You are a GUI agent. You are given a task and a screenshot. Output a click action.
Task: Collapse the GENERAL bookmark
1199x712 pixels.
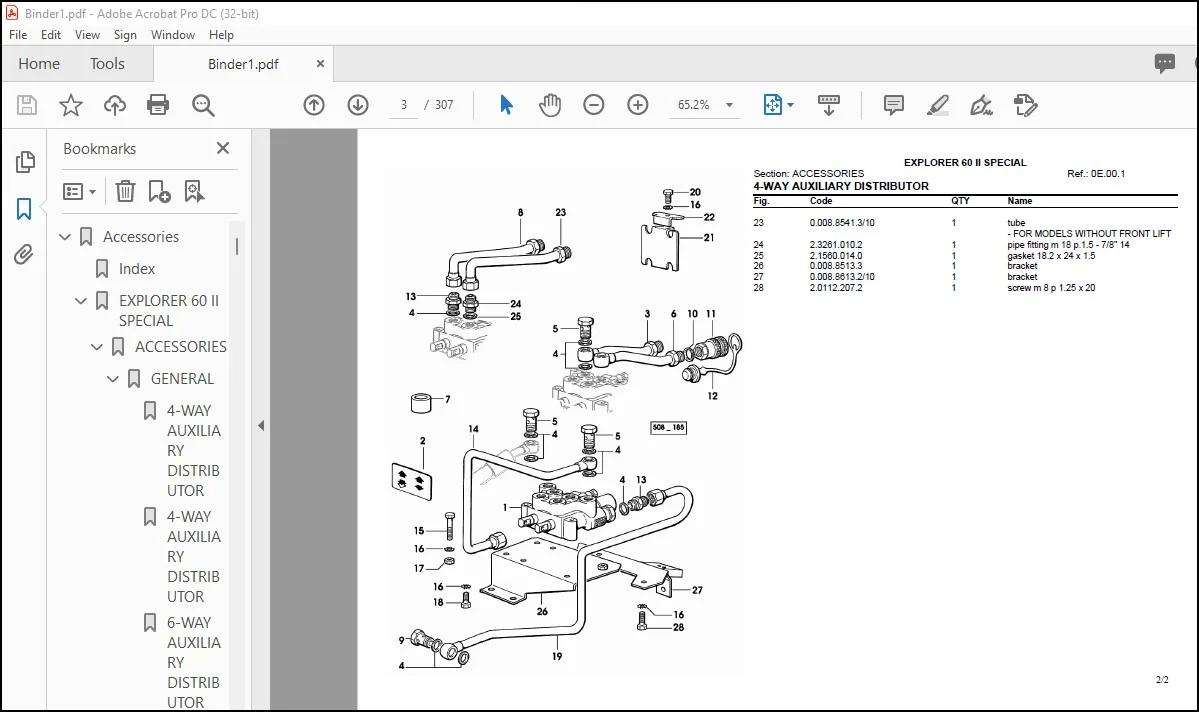click(x=112, y=379)
